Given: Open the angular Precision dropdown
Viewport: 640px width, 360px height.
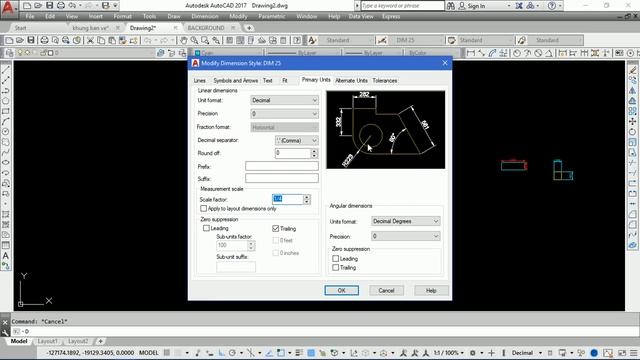Looking at the screenshot, I should pyautogui.click(x=405, y=236).
